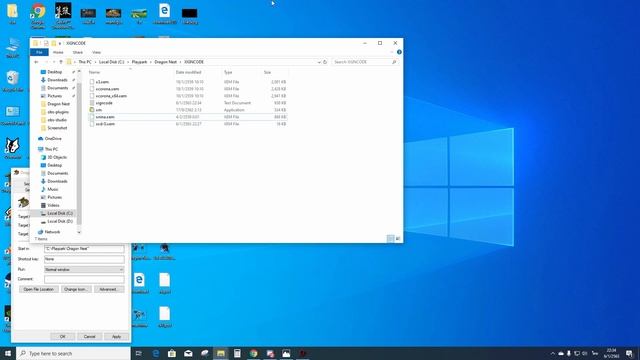Image resolution: width=640 pixels, height=360 pixels.
Task: Go up one folder level
Action: point(61,62)
